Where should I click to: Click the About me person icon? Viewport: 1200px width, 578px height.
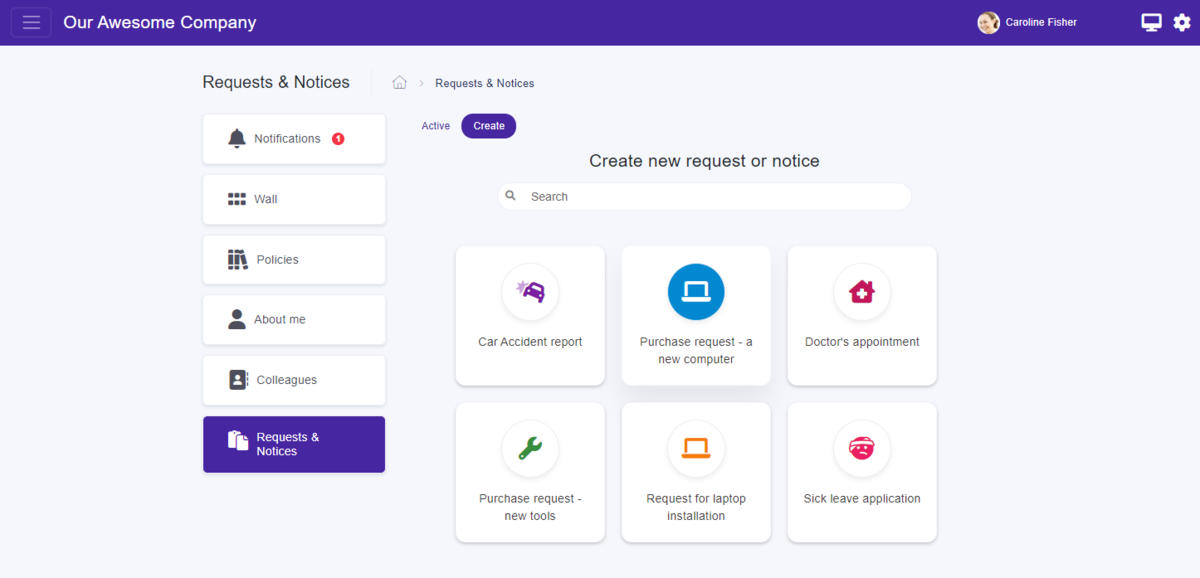237,320
